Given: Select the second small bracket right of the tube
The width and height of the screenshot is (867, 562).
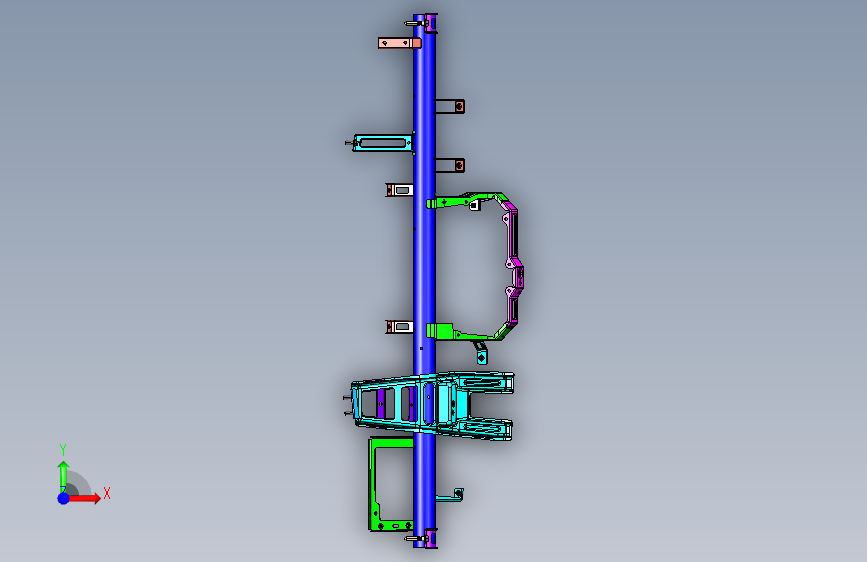Looking at the screenshot, I should tap(450, 165).
